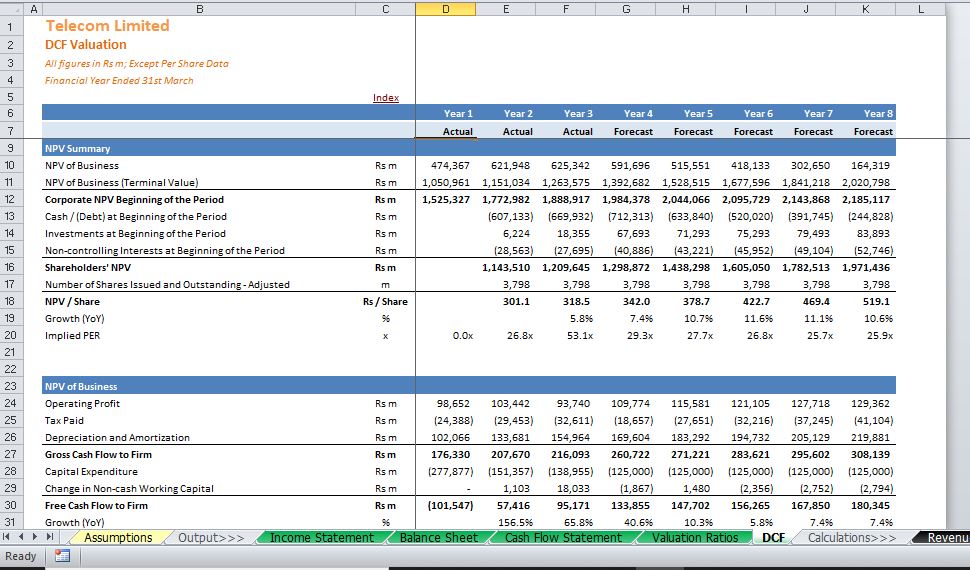
Task: Jump to the last sheet tab arrow
Action: coord(49,537)
